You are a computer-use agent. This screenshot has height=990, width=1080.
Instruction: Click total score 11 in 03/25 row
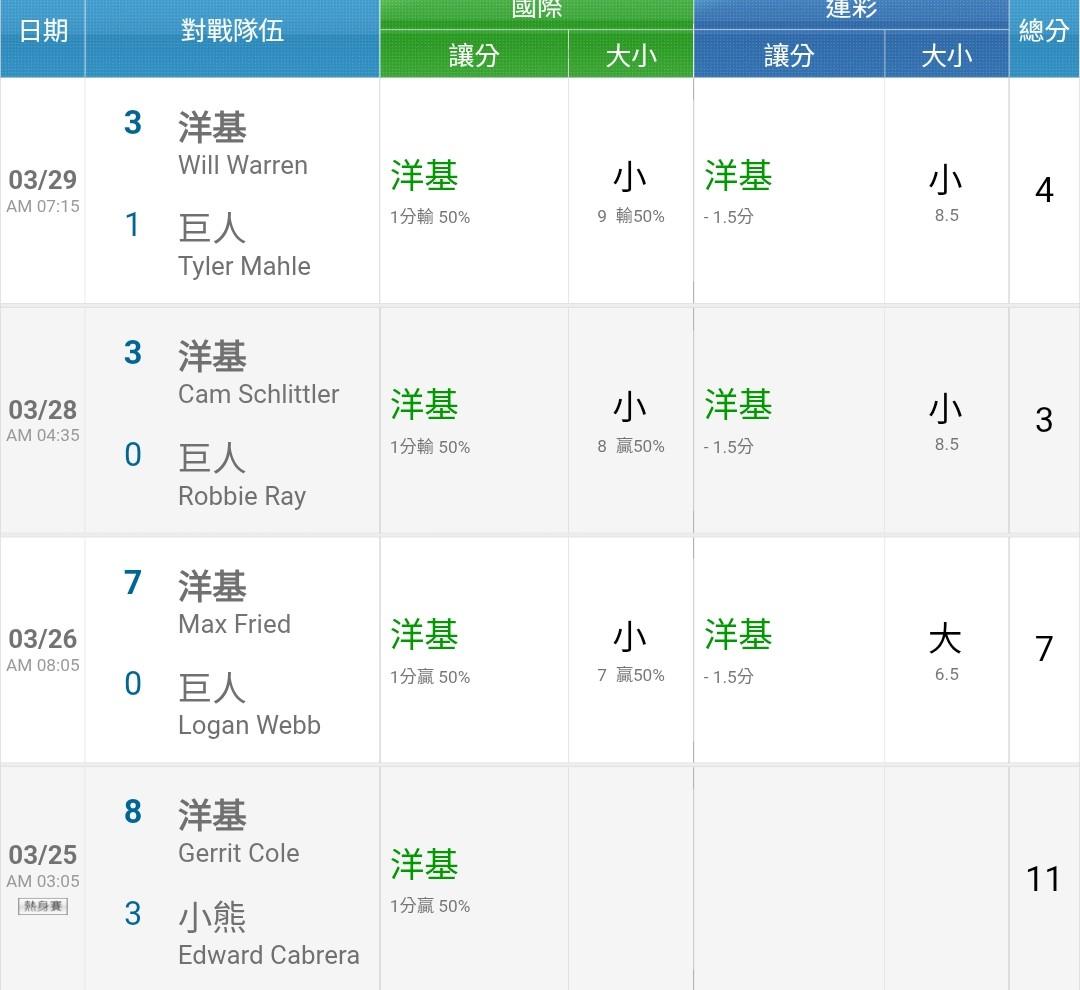[x=1043, y=879]
